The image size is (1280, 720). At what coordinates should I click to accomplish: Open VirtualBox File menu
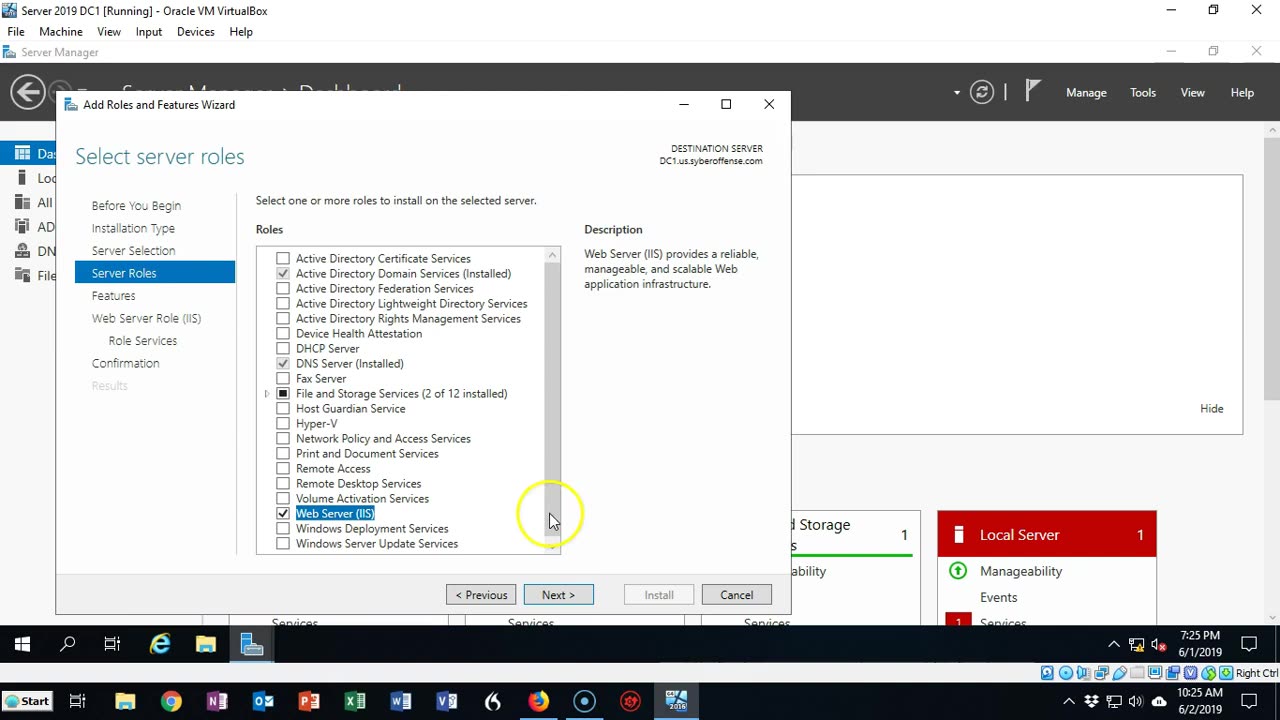coord(16,32)
